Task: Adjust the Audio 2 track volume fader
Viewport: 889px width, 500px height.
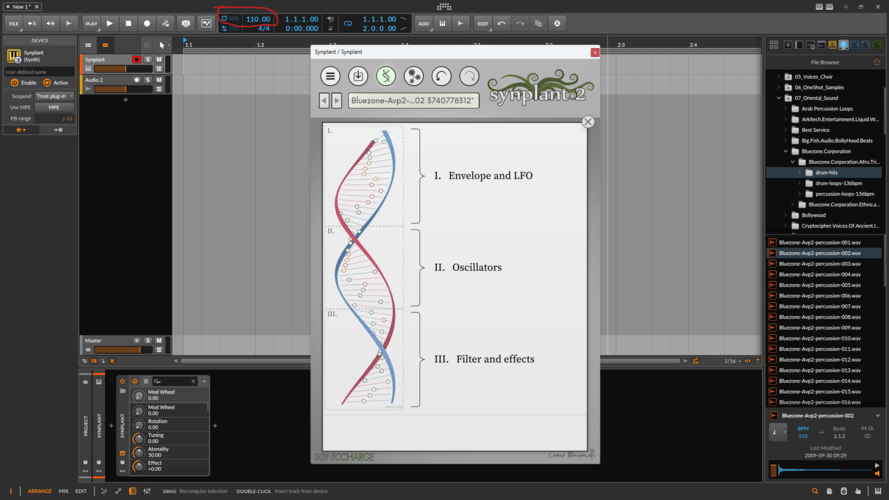Action: pyautogui.click(x=124, y=89)
